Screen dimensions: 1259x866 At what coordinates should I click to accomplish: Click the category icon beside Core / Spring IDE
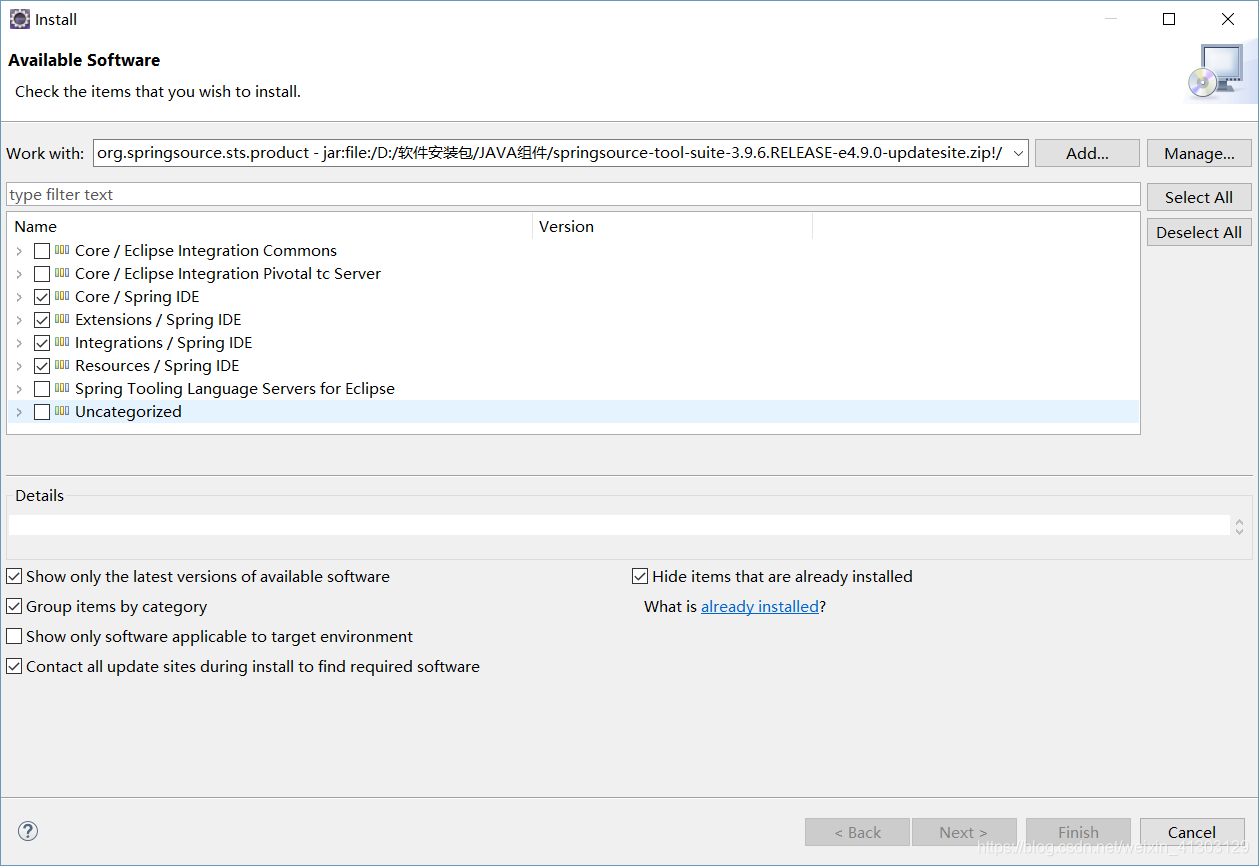[x=61, y=296]
